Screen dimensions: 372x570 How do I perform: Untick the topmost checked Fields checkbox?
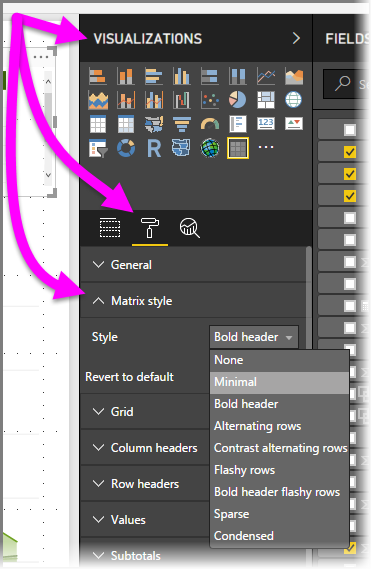click(x=350, y=152)
